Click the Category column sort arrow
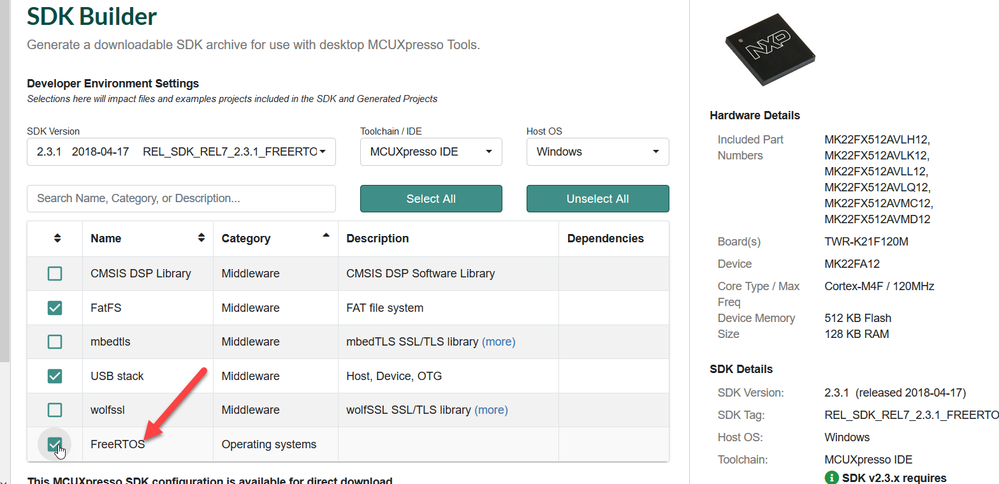The image size is (999, 484). point(325,237)
